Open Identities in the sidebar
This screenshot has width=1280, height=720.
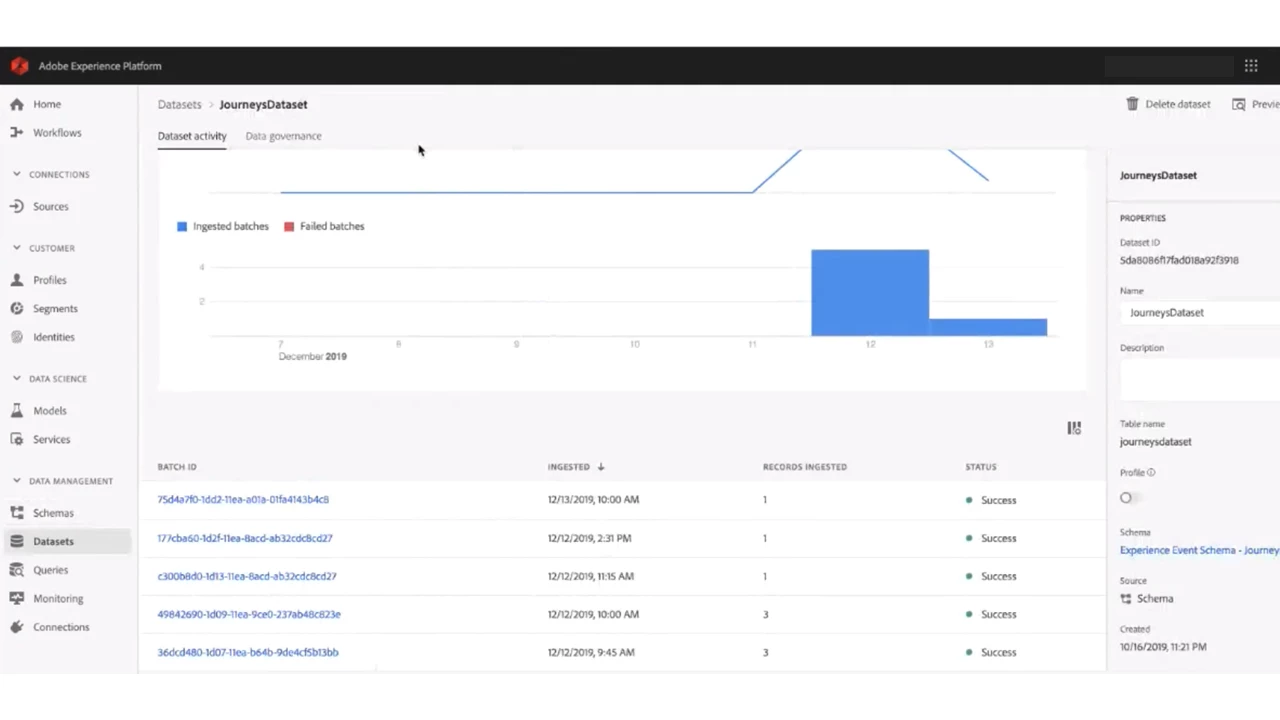[x=54, y=337]
